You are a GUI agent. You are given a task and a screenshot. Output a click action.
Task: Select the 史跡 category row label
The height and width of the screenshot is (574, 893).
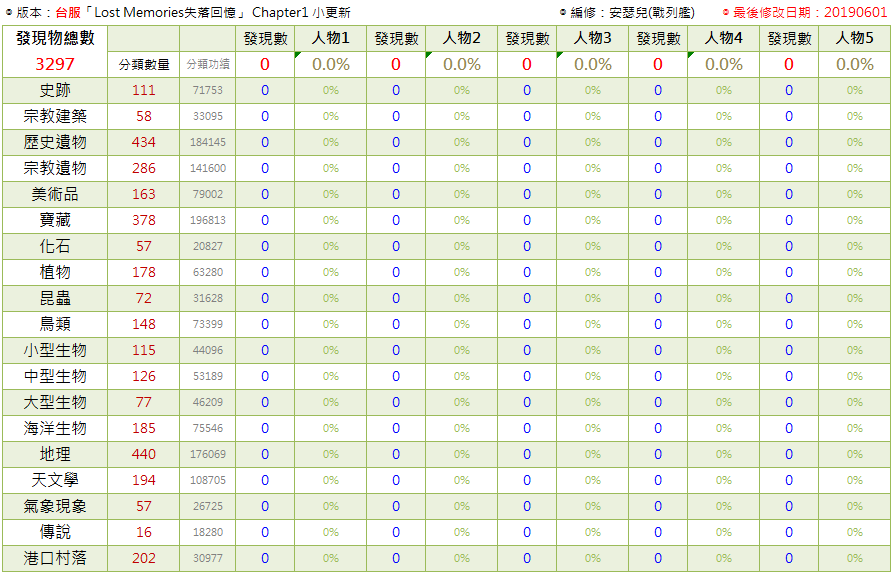tap(55, 91)
